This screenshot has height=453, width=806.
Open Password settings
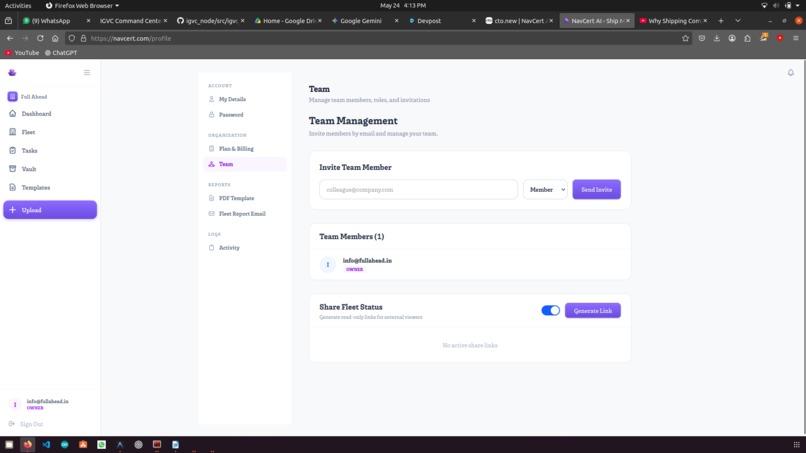[x=245, y=115]
